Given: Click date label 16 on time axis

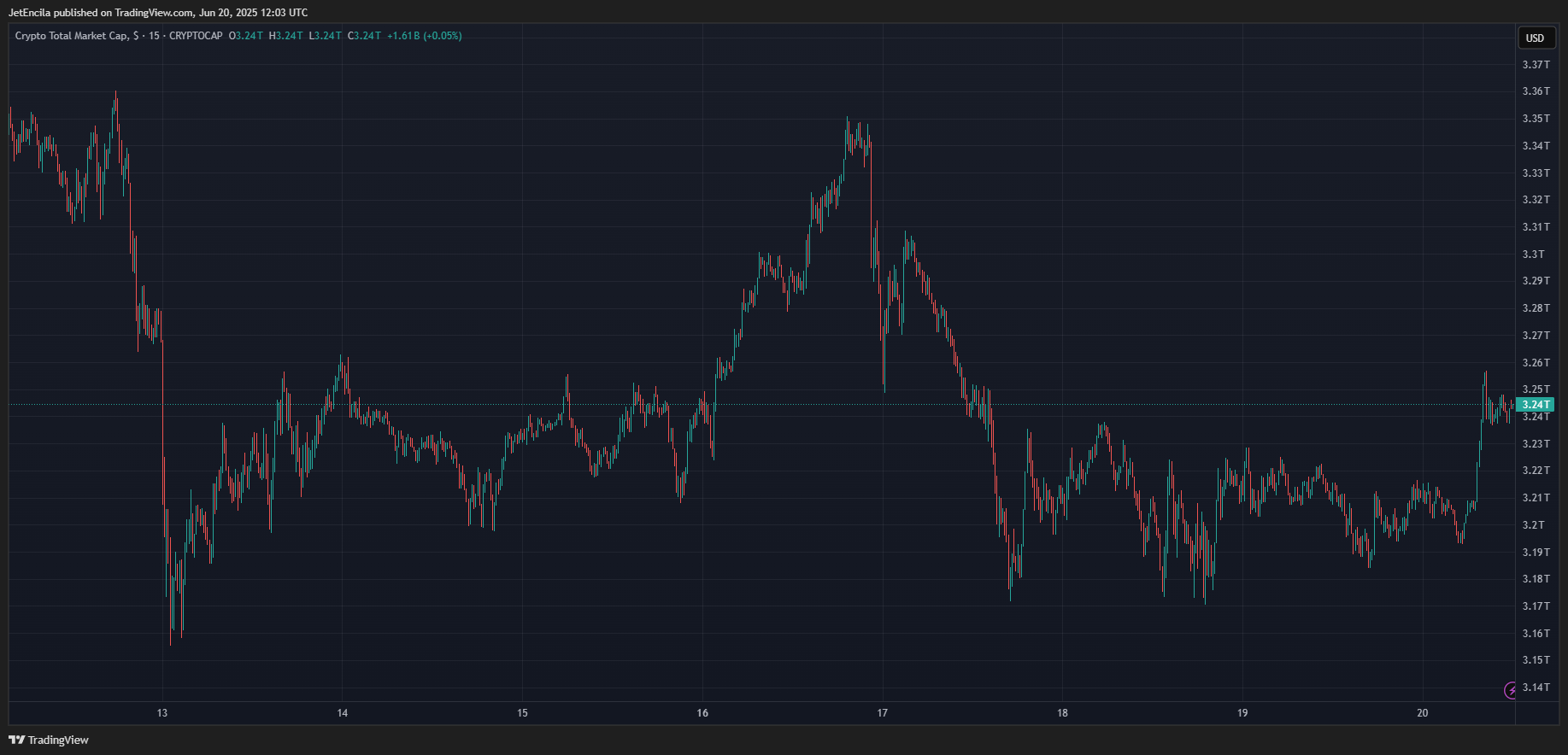Looking at the screenshot, I should 702,713.
